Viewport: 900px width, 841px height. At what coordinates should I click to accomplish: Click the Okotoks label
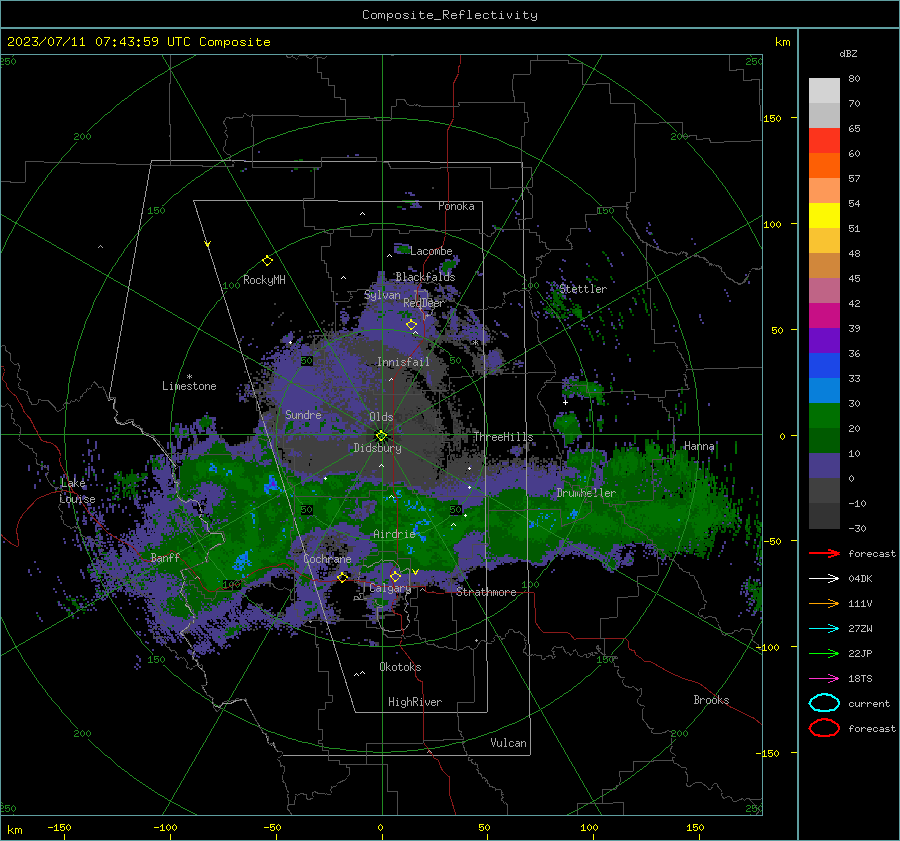(x=400, y=667)
